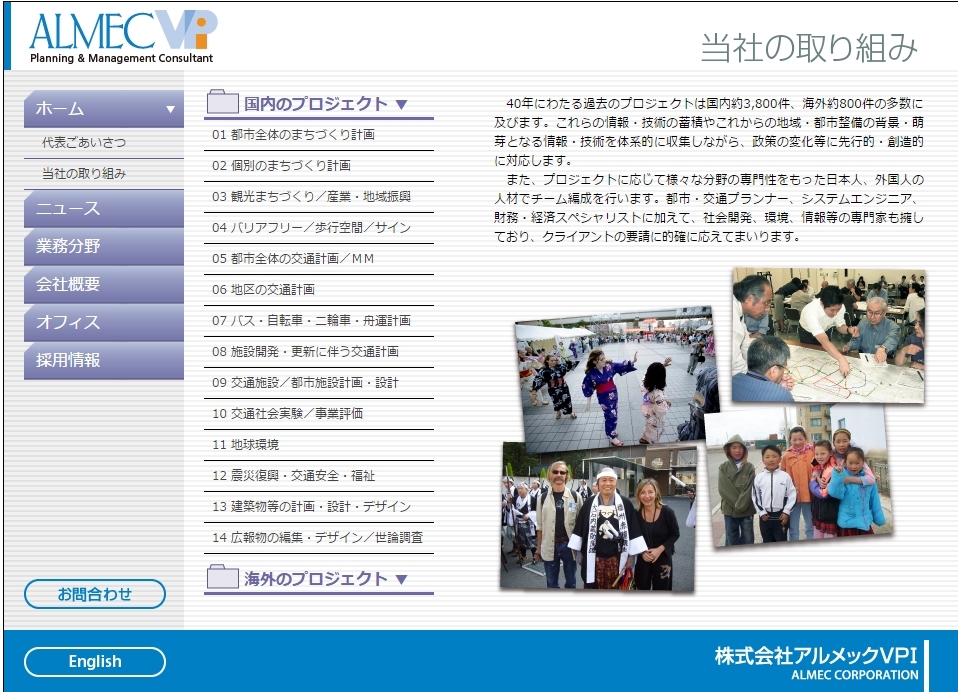The height and width of the screenshot is (692, 958).
Task: Click 11 地球環境 project link
Action: pyautogui.click(x=319, y=445)
